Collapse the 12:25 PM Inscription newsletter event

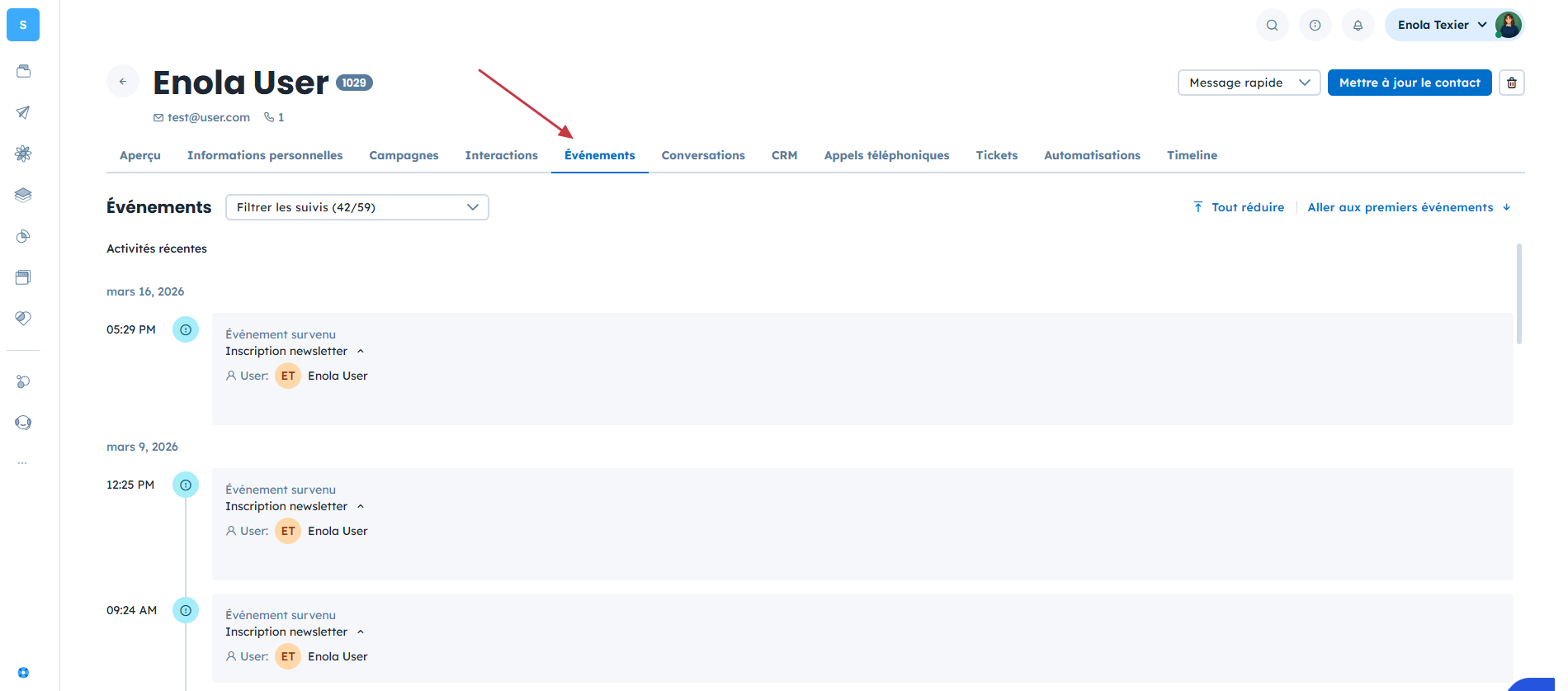tap(361, 506)
